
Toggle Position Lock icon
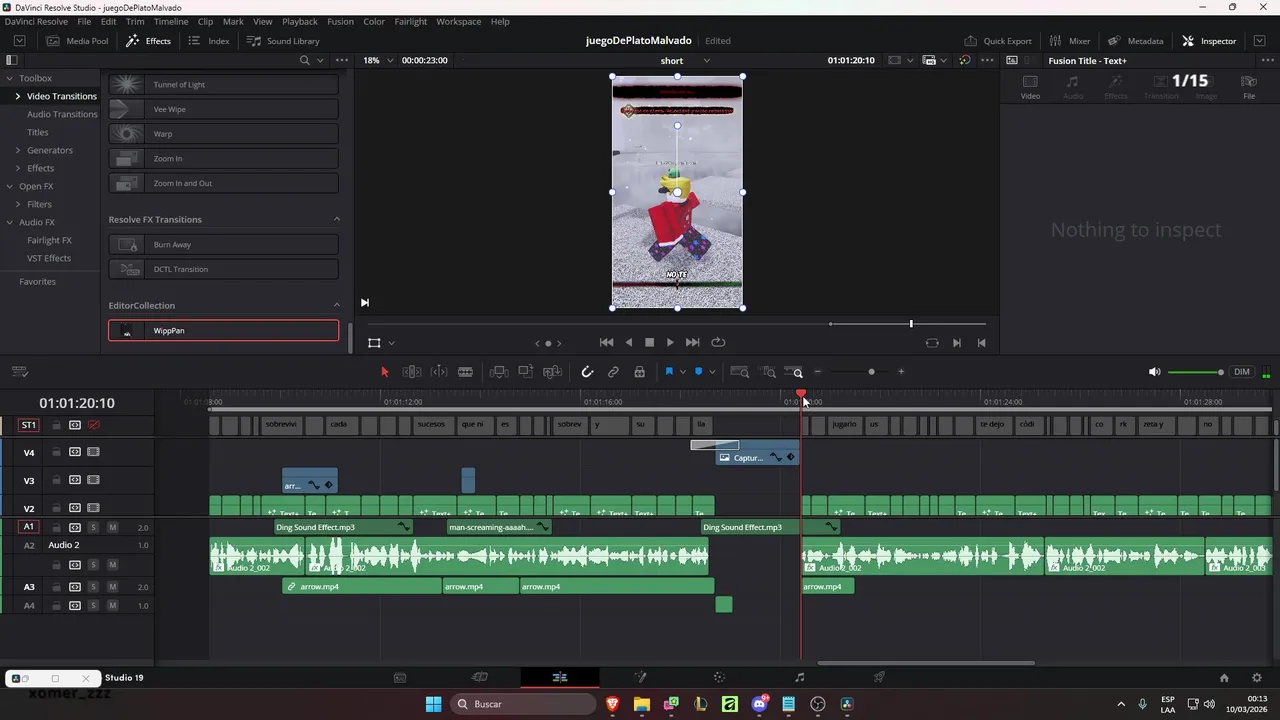click(639, 372)
